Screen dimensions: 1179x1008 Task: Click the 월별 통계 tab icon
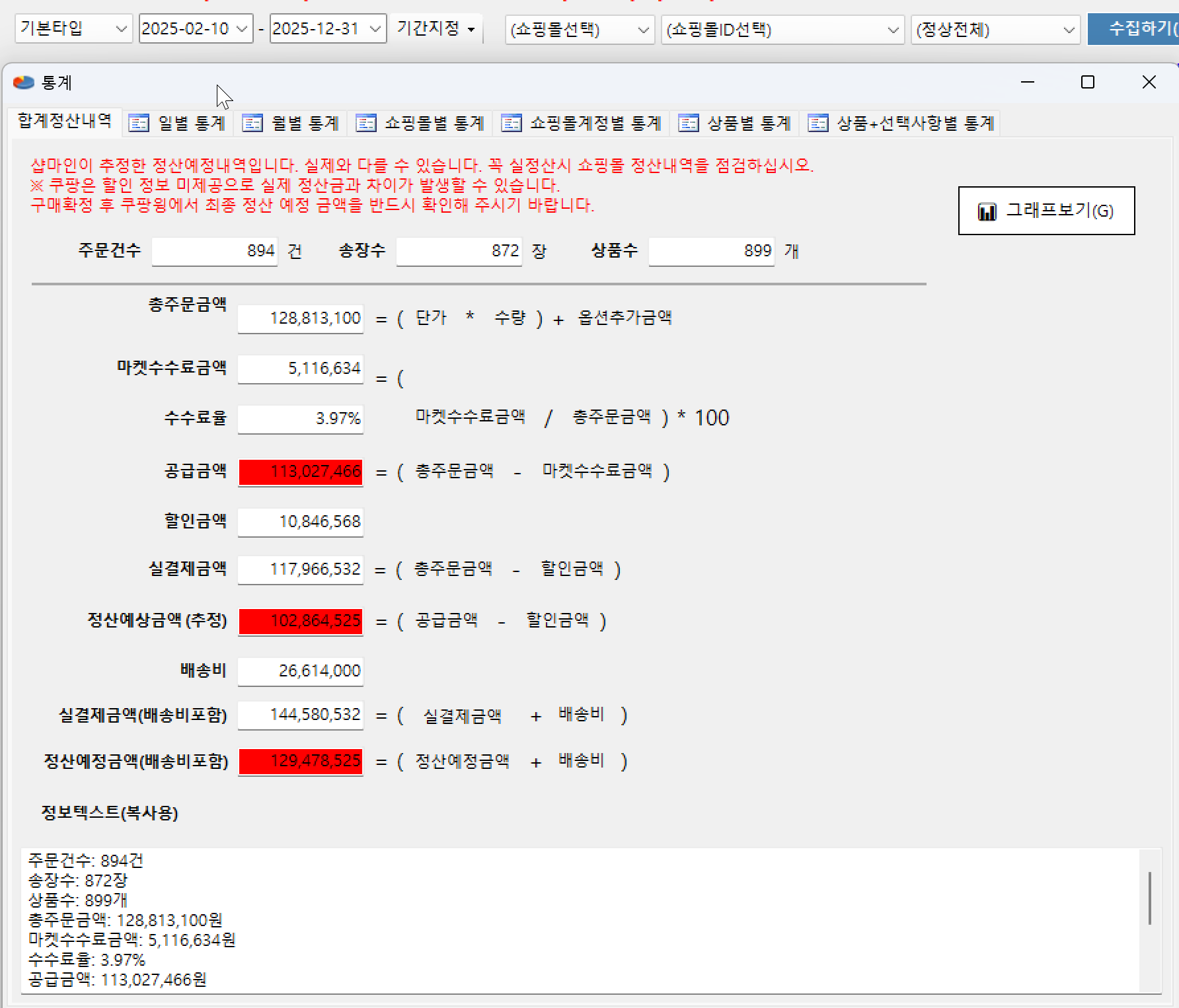(x=252, y=124)
